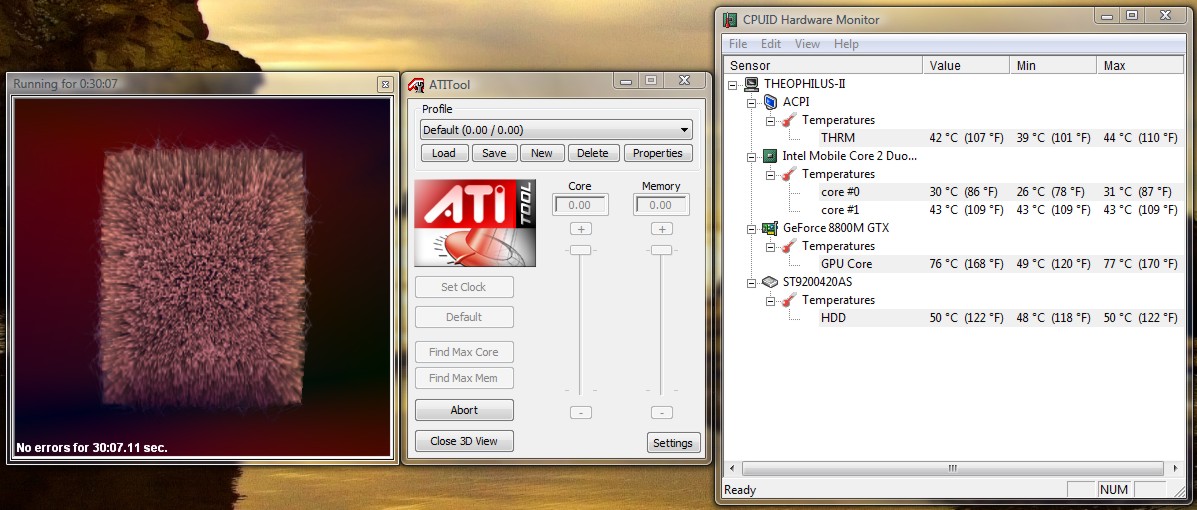The image size is (1197, 510).
Task: Click GPU Core max 77 °C (170 °F)
Action: (1141, 264)
